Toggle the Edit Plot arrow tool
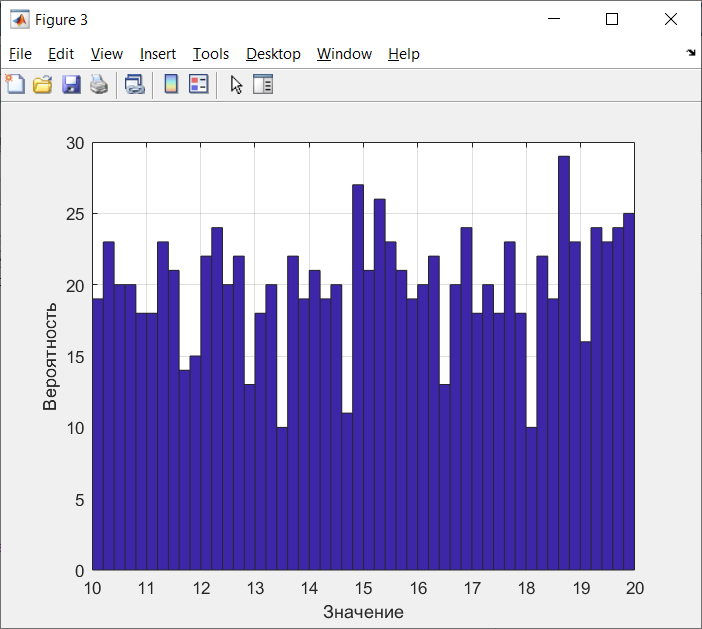This screenshot has width=702, height=629. [x=236, y=84]
